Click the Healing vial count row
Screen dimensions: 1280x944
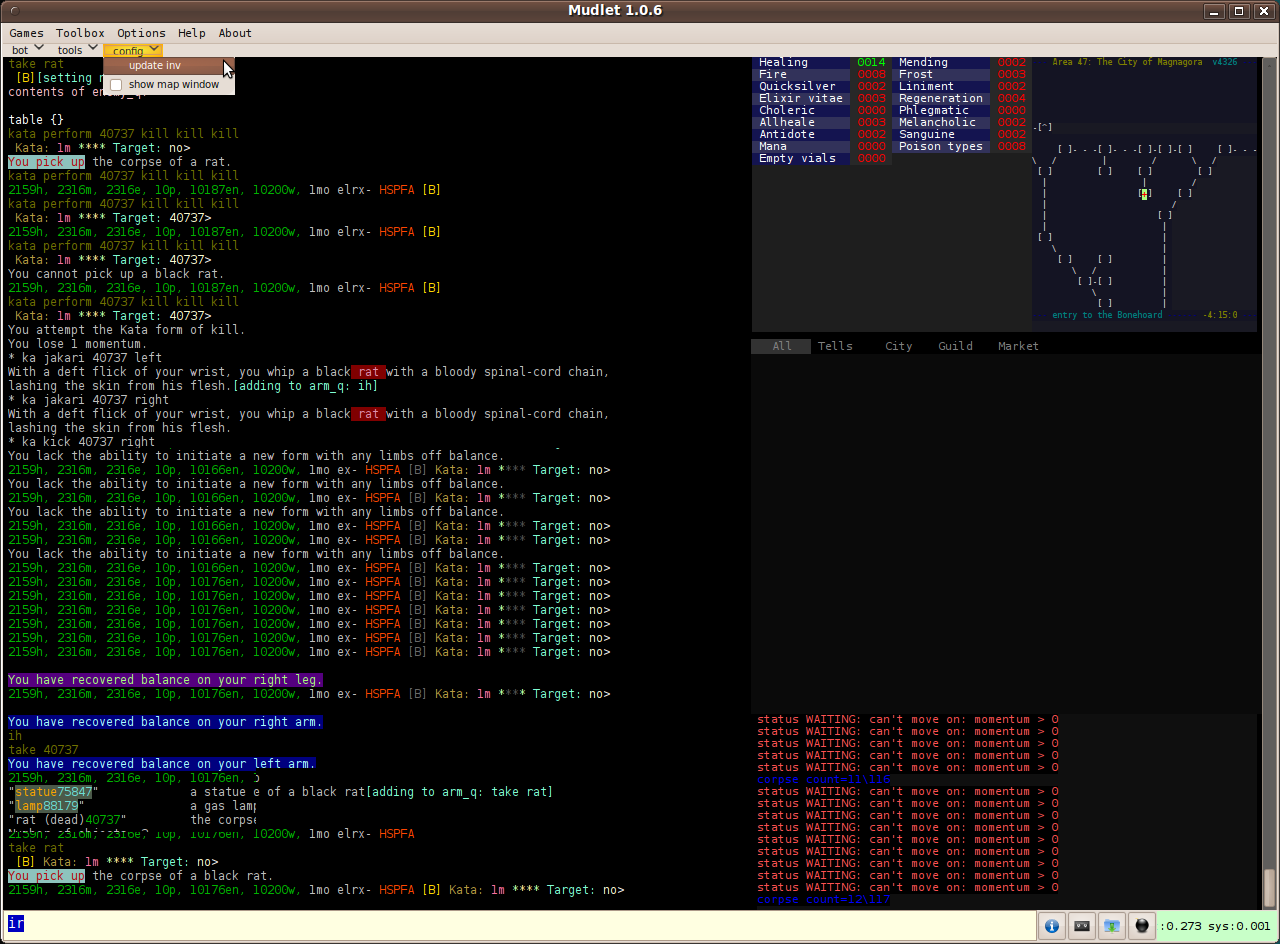click(x=821, y=62)
